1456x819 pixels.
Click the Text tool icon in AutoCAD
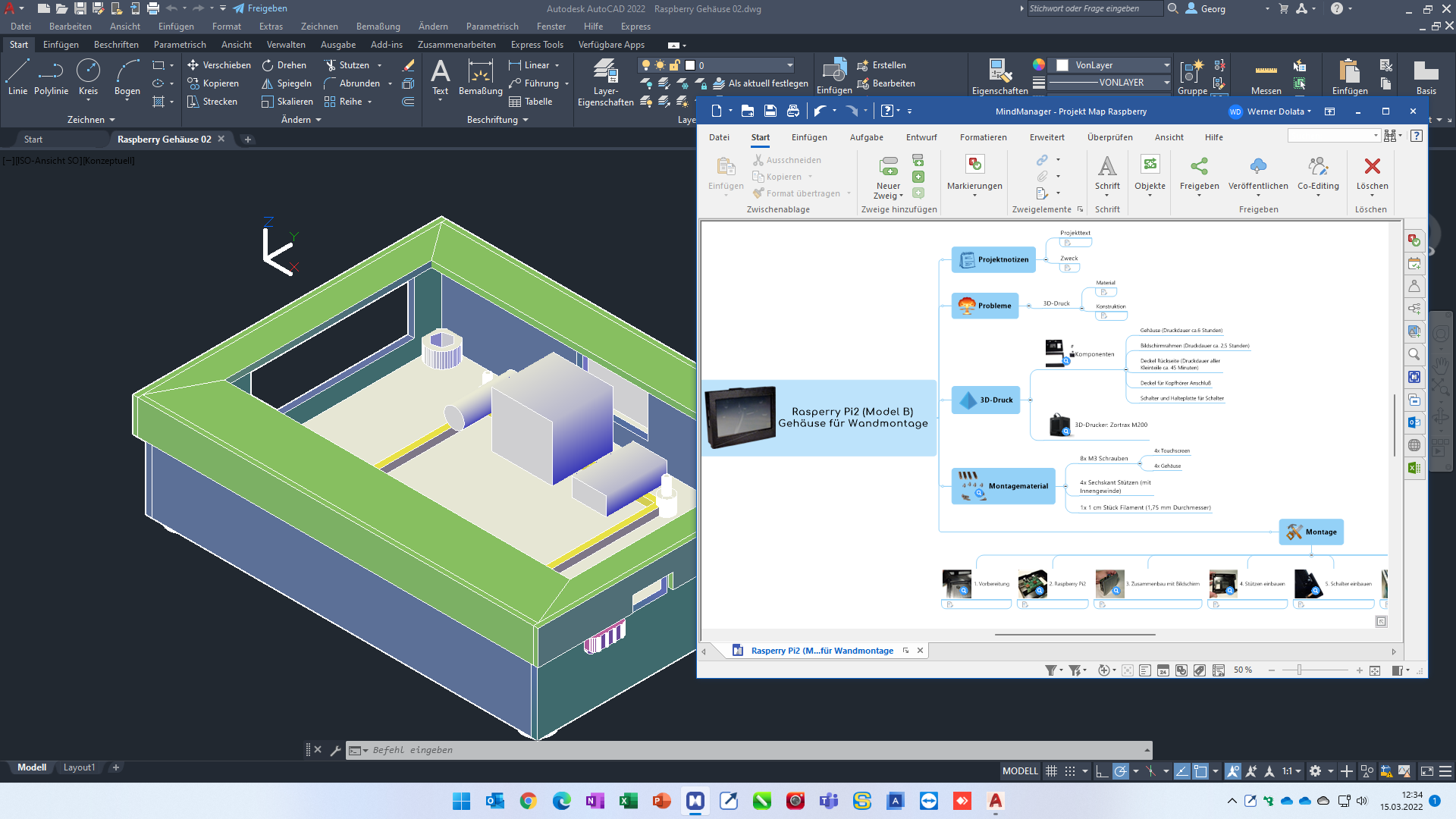click(x=440, y=71)
